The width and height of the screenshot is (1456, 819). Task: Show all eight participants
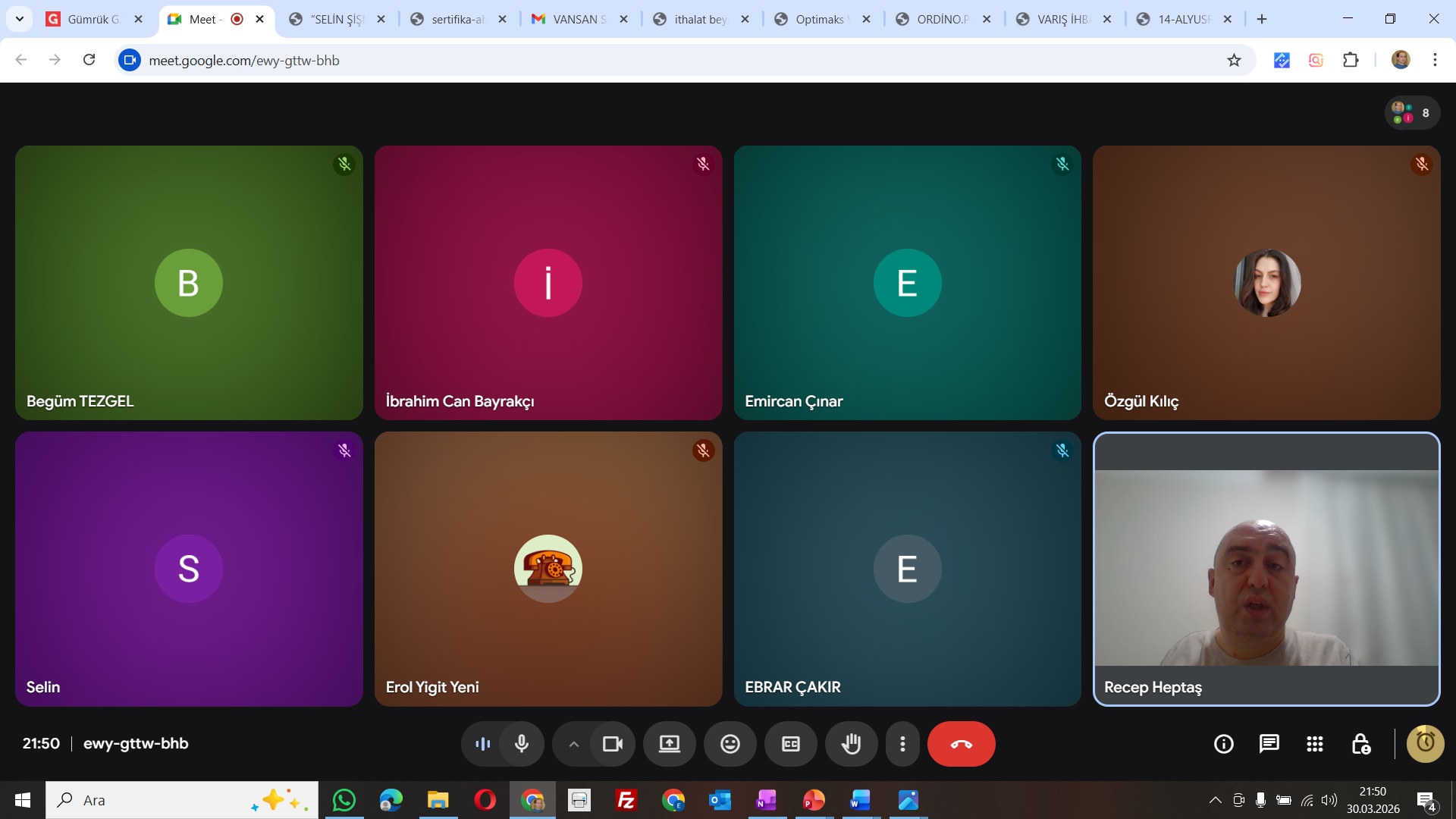(x=1411, y=113)
